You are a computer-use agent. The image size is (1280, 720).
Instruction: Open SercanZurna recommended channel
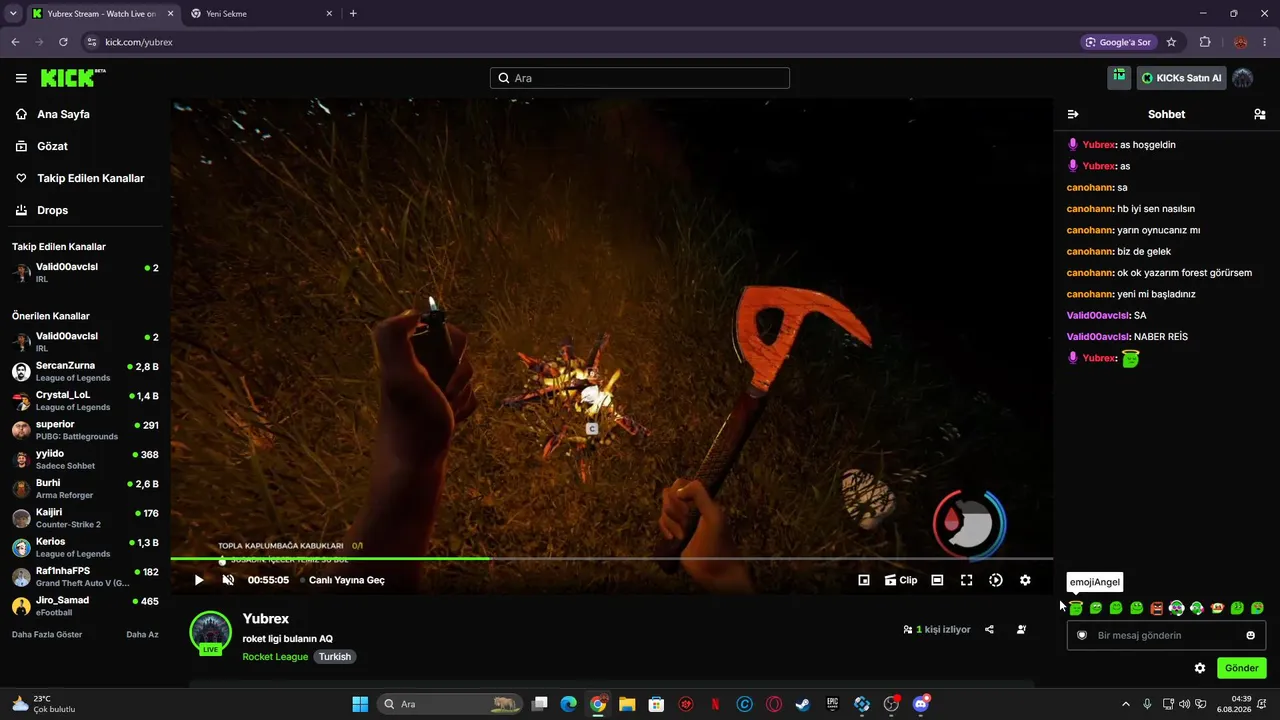85,371
